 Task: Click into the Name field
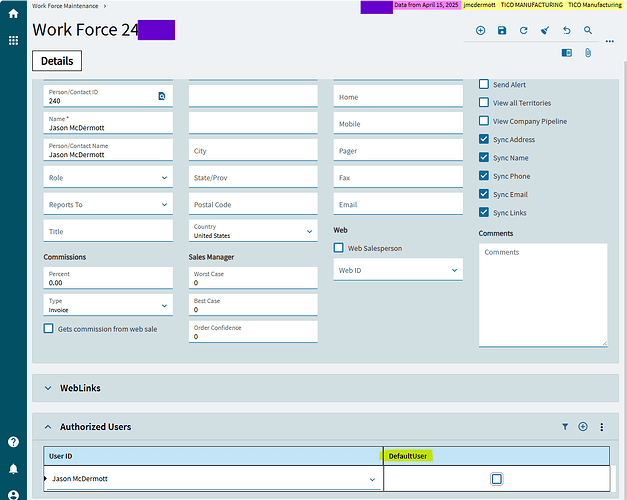108,123
